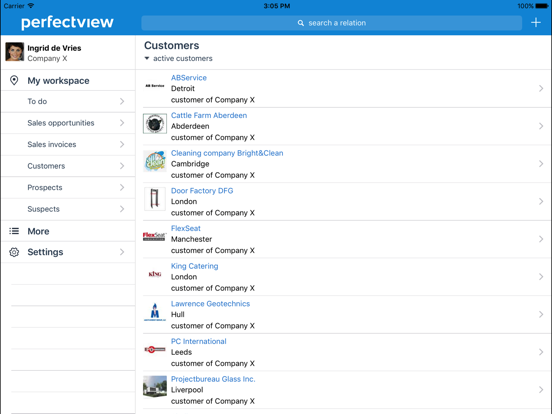Screen dimensions: 552x414
Task: Open the To do menu item
Action: click(x=69, y=101)
